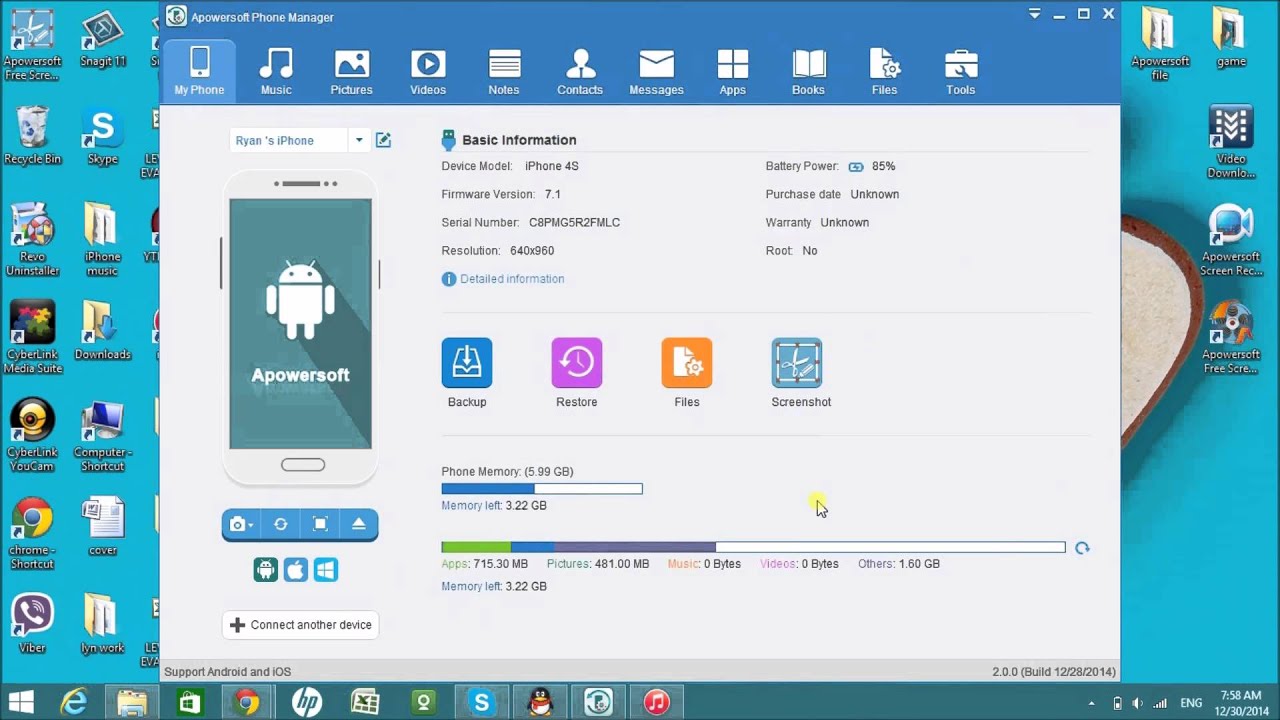Go to the Notes tab
This screenshot has height=720, width=1280.
click(x=504, y=71)
